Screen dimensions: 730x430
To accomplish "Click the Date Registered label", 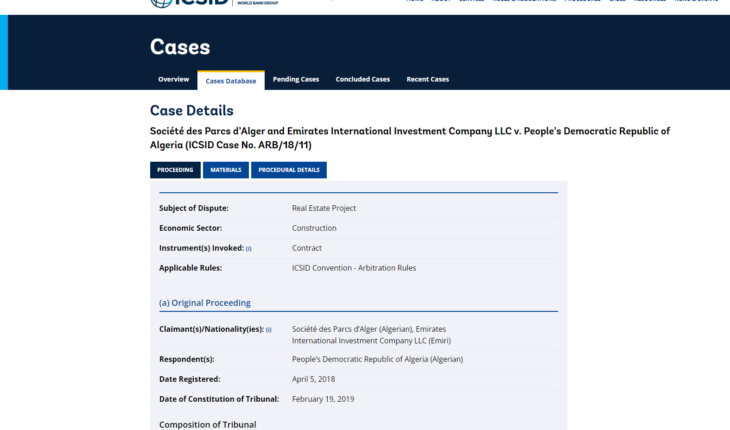I will tap(190, 379).
